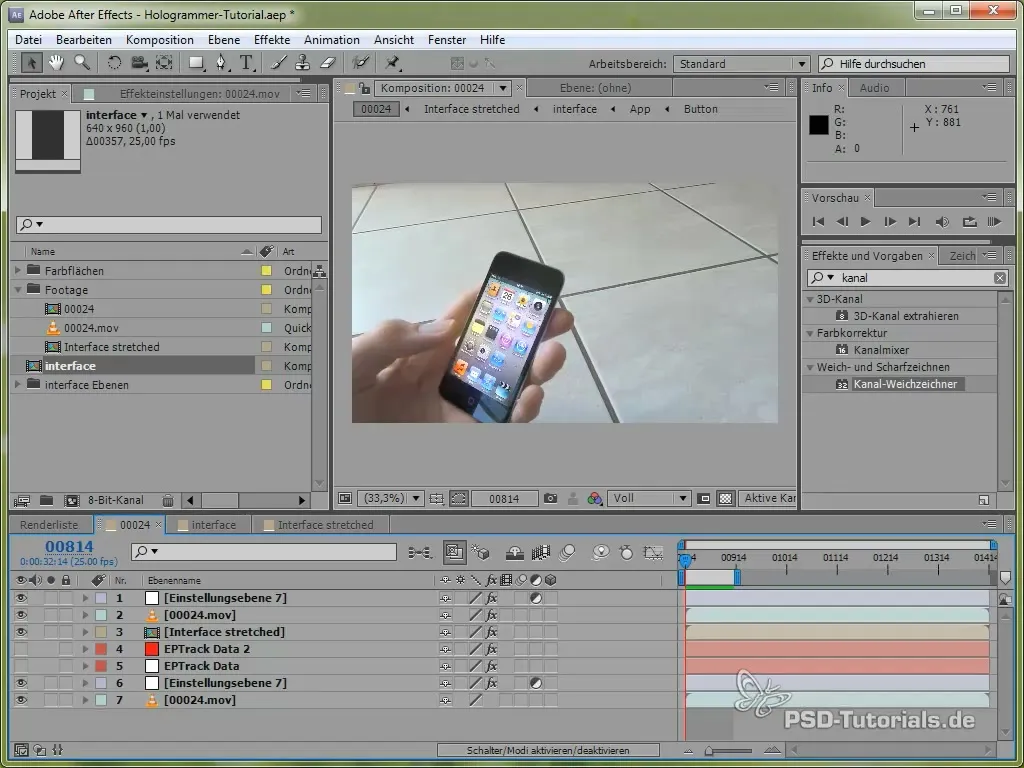
Task: Select the Brush tool
Action: tap(278, 63)
